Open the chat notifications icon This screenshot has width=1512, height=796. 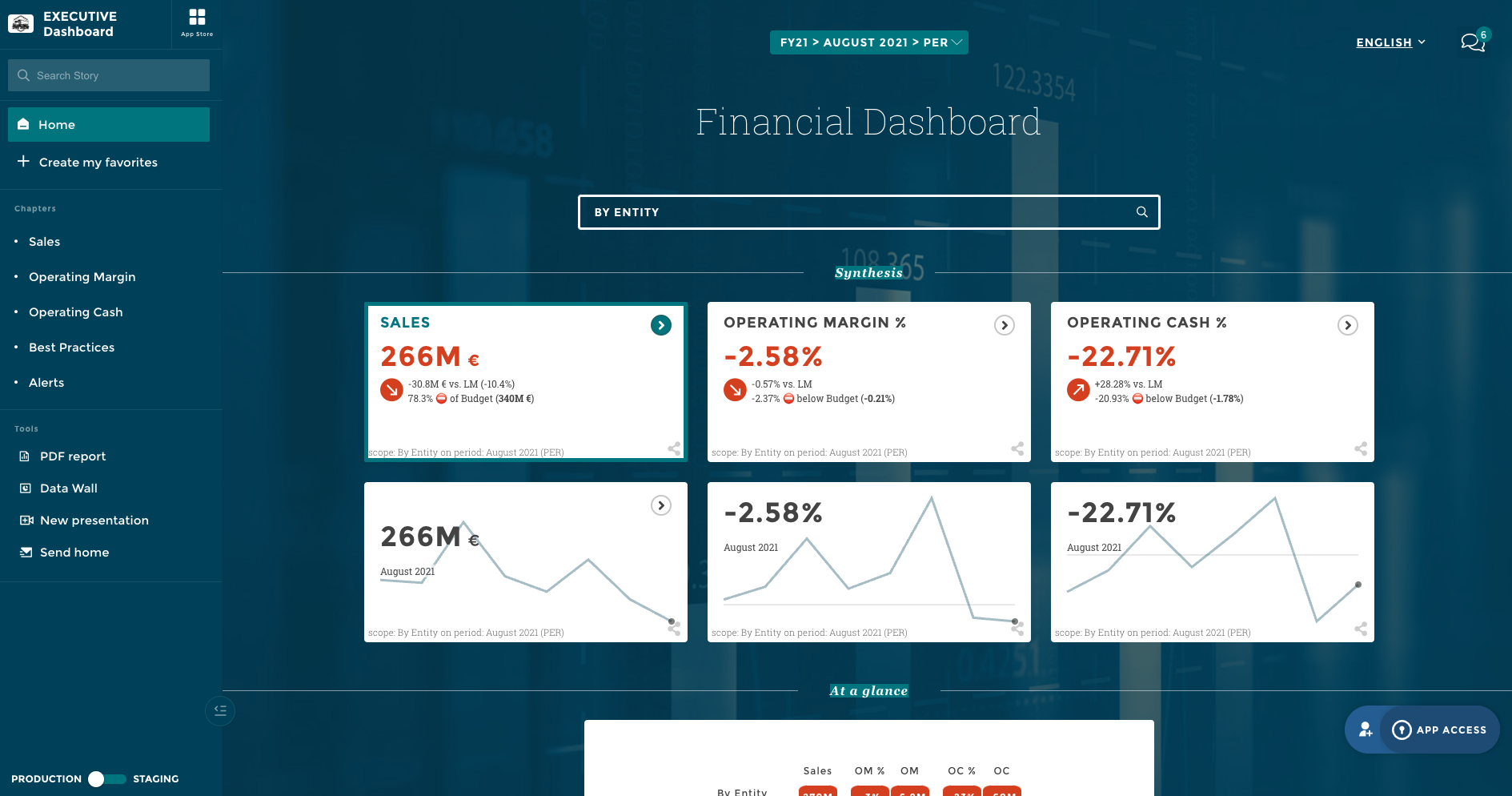[x=1473, y=42]
